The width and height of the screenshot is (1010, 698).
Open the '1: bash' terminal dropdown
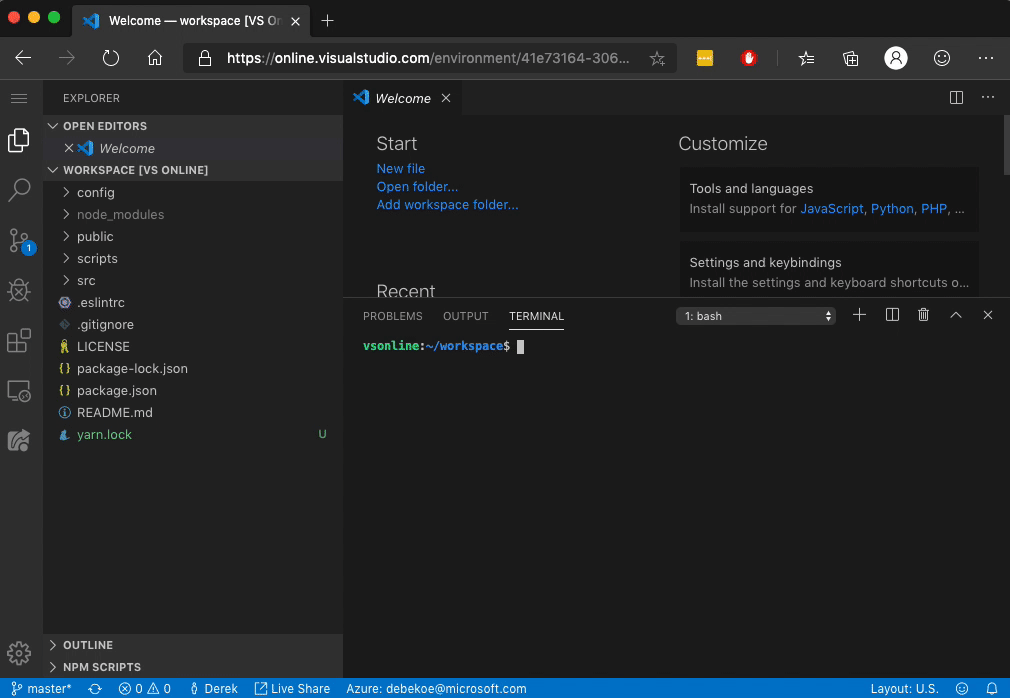756,316
